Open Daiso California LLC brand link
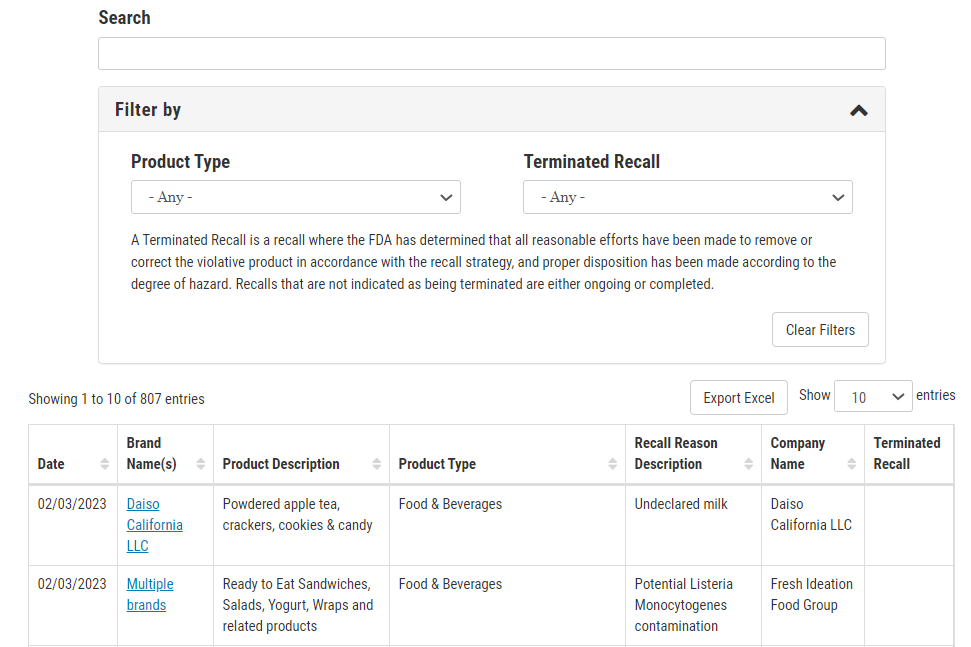971x647 pixels. point(154,525)
